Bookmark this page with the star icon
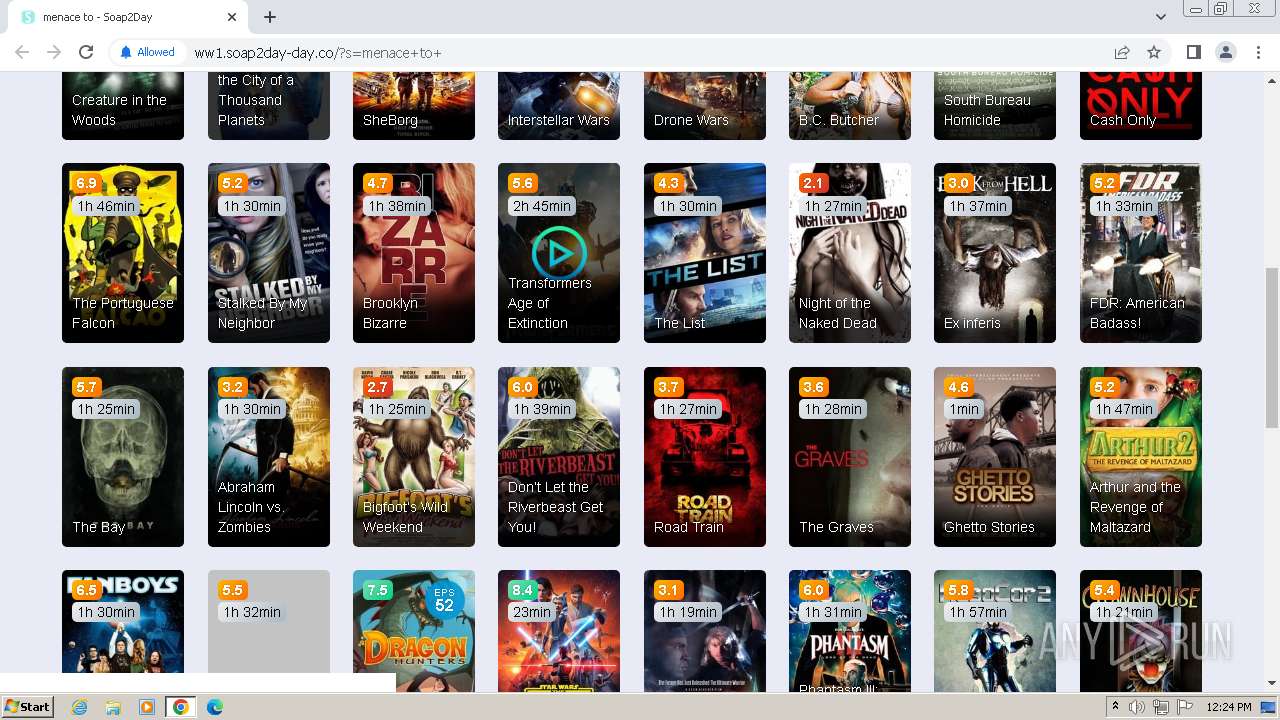This screenshot has height=720, width=1280. point(1154,52)
